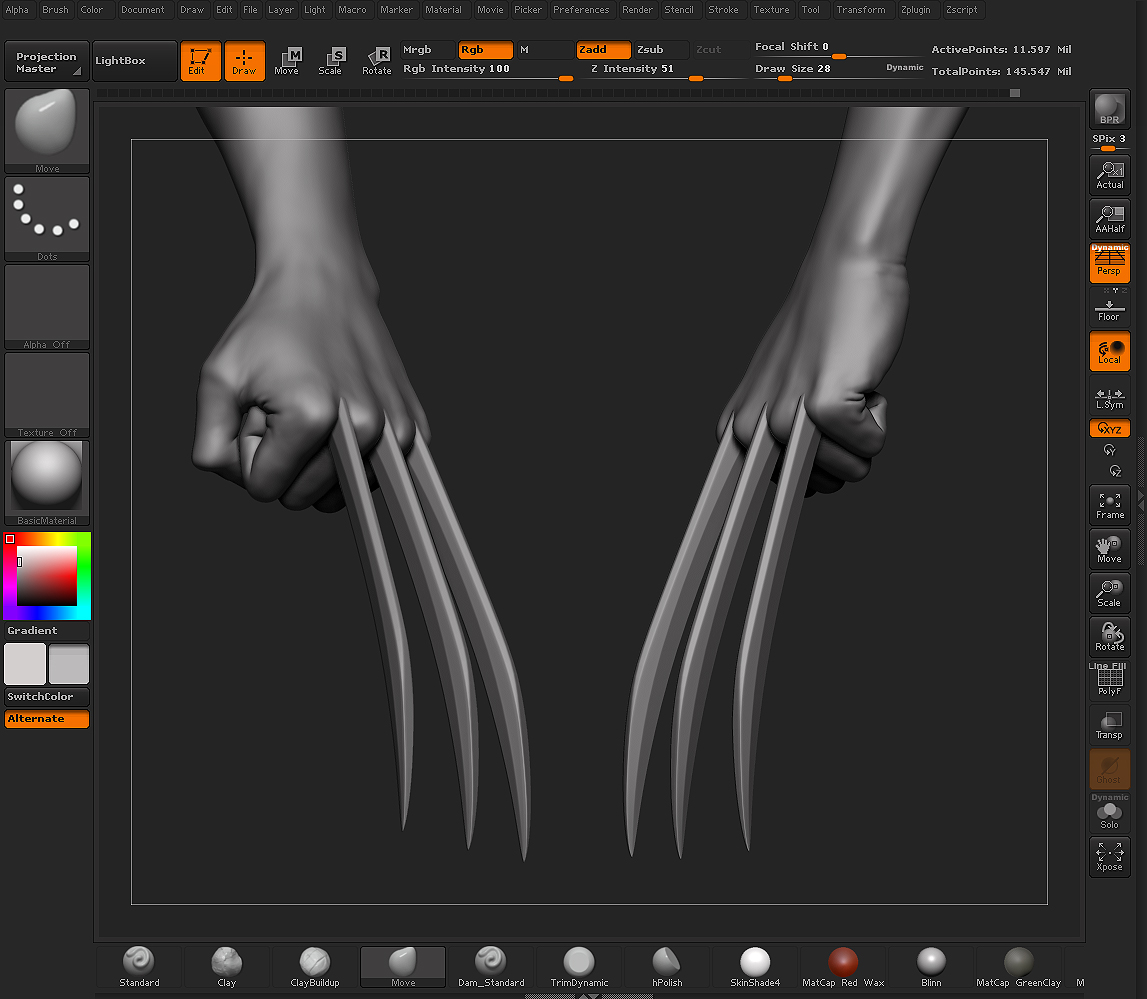Open the Brush menu

click(x=56, y=10)
